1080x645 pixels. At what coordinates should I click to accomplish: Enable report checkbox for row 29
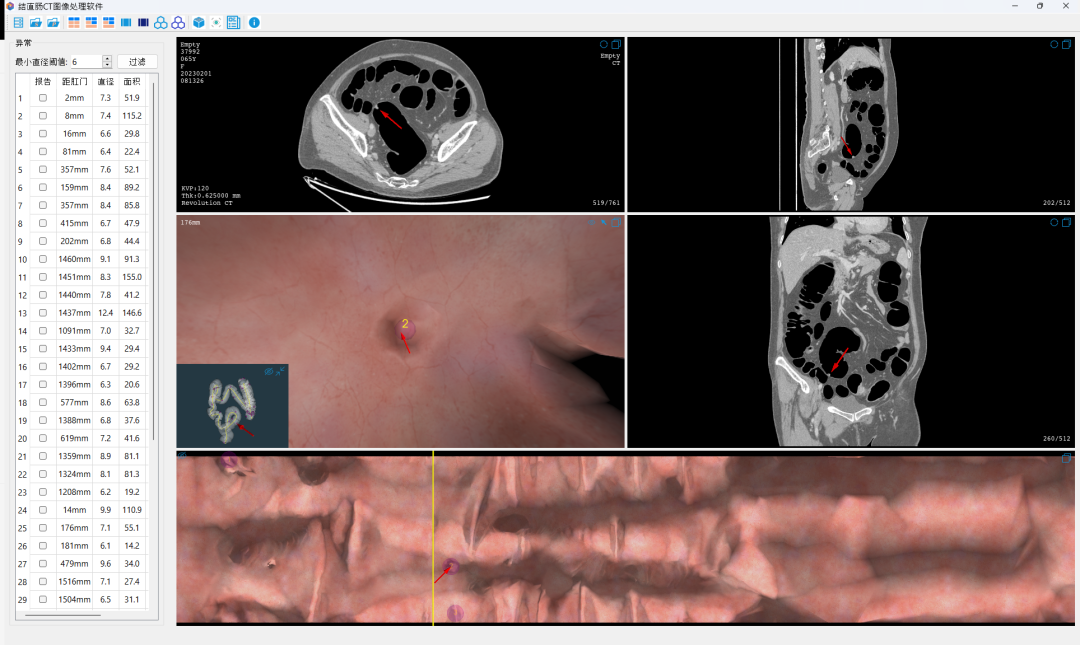tap(43, 600)
